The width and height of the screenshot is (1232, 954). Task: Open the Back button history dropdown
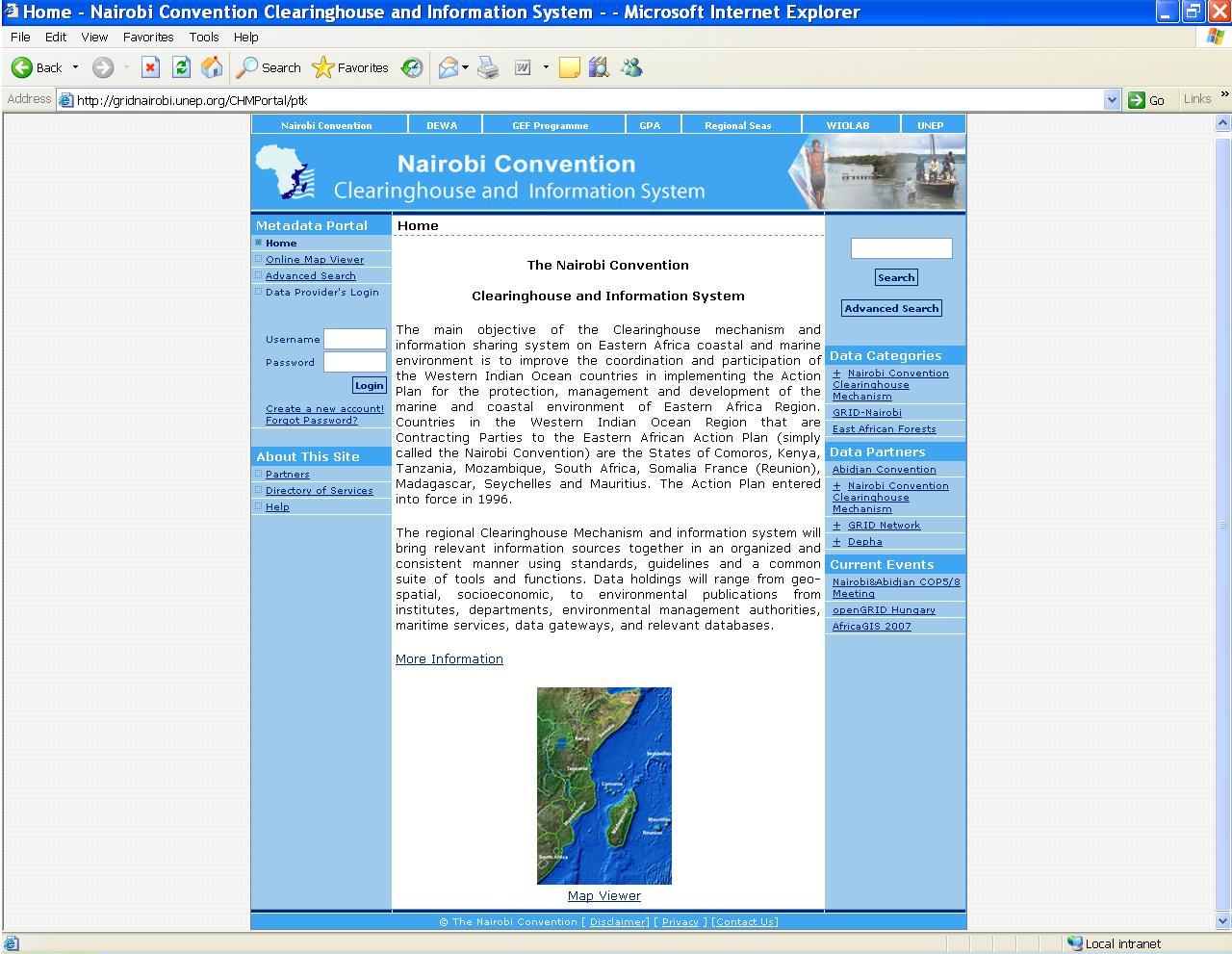tap(75, 67)
